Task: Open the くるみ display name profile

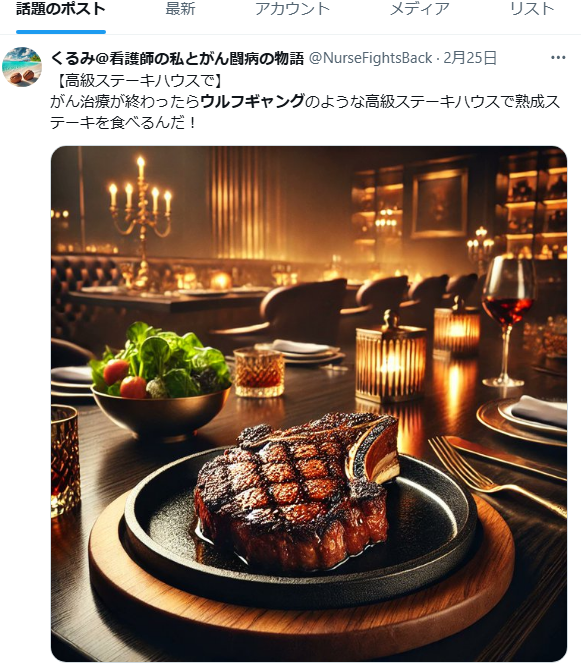Action: click(x=177, y=58)
